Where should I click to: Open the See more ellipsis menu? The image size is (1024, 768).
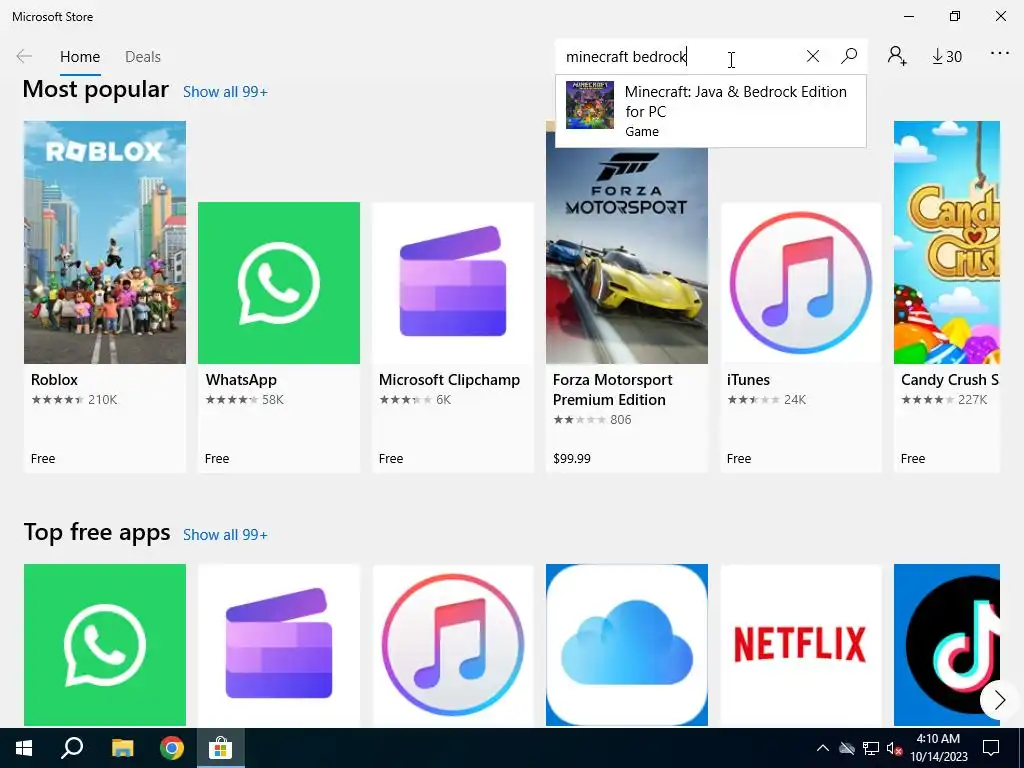1000,54
